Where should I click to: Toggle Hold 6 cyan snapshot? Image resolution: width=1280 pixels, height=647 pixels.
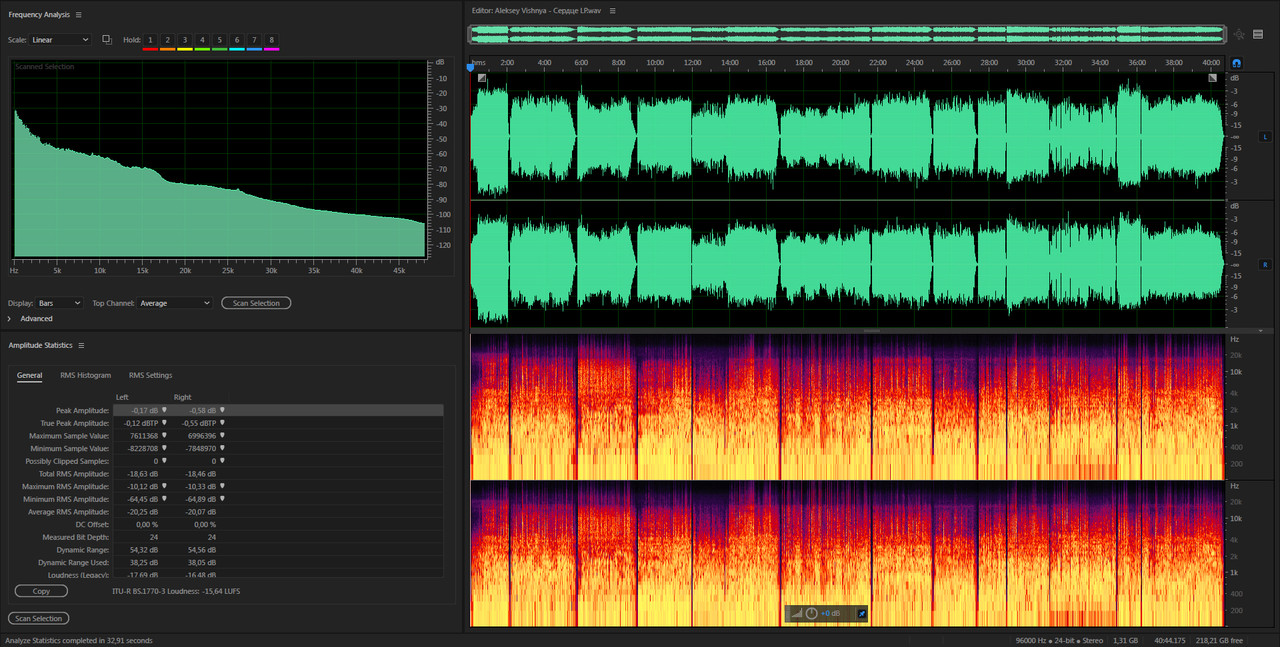click(x=237, y=40)
